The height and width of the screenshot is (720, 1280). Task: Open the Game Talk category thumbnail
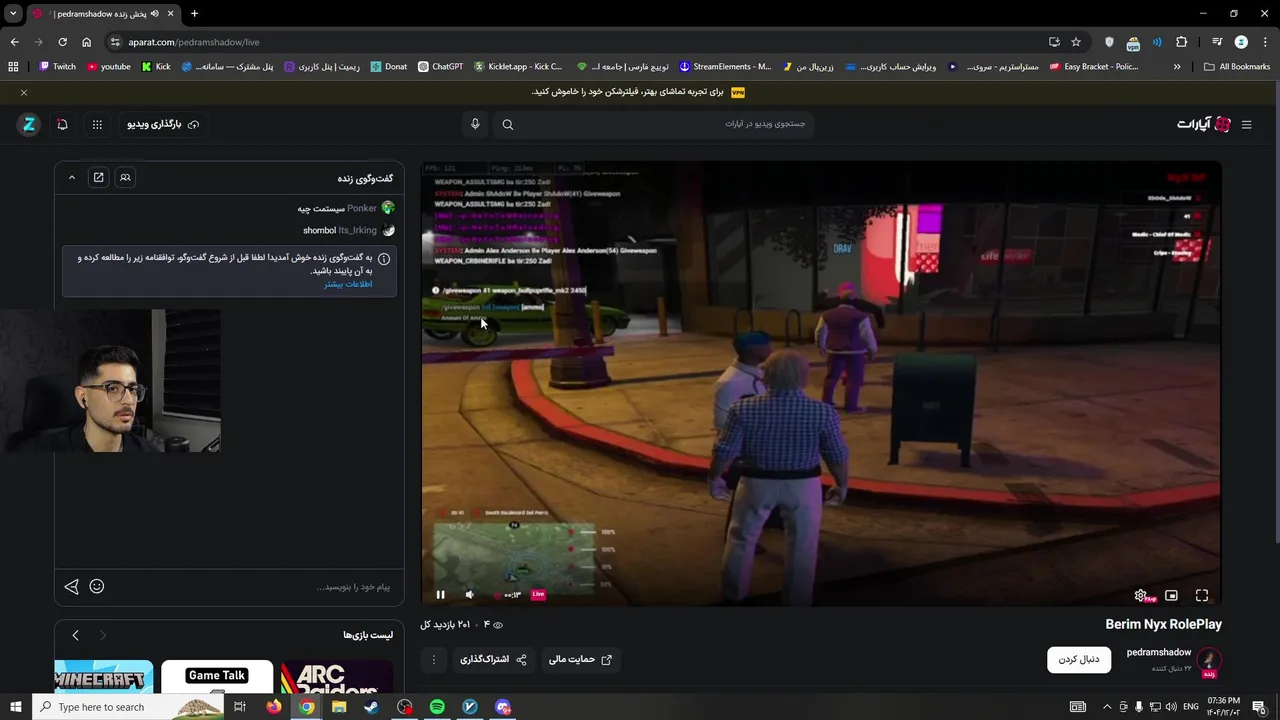click(x=217, y=677)
